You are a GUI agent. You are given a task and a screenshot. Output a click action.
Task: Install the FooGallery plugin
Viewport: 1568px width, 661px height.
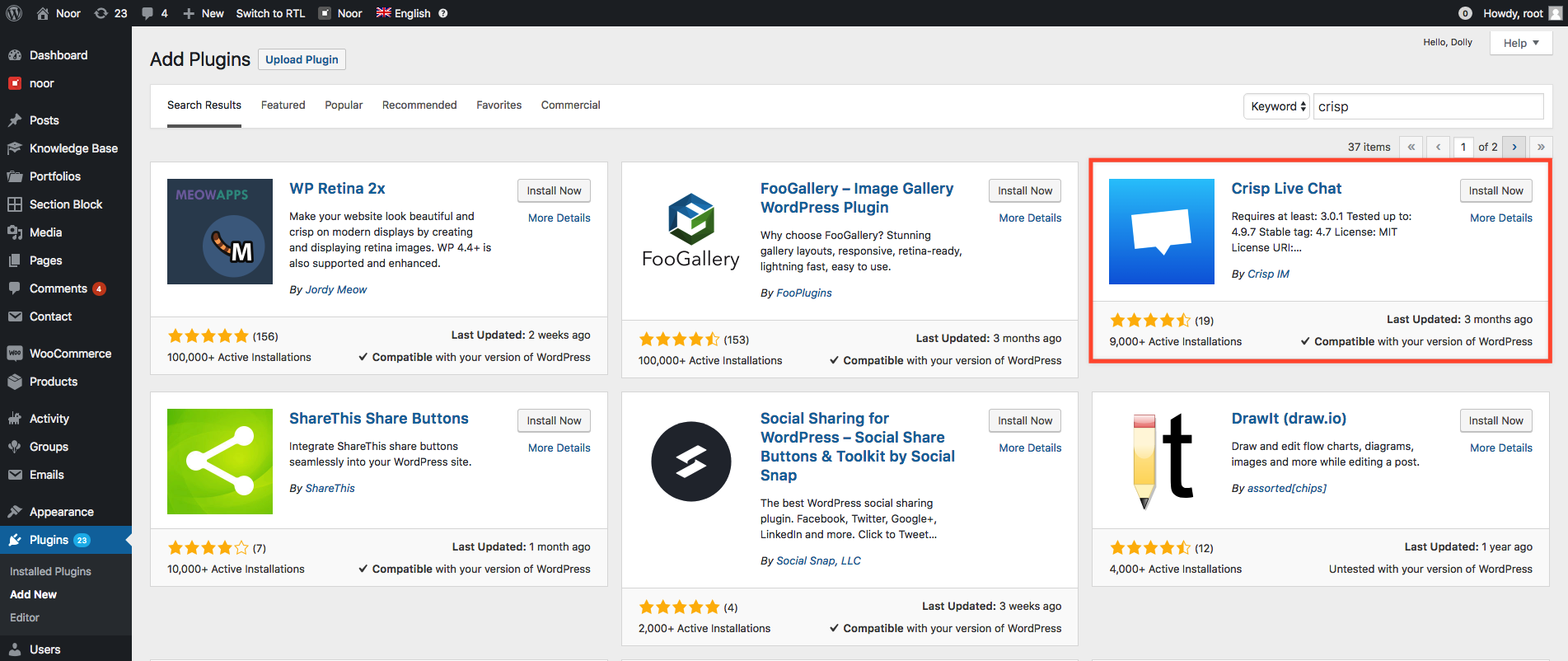pyautogui.click(x=1025, y=190)
